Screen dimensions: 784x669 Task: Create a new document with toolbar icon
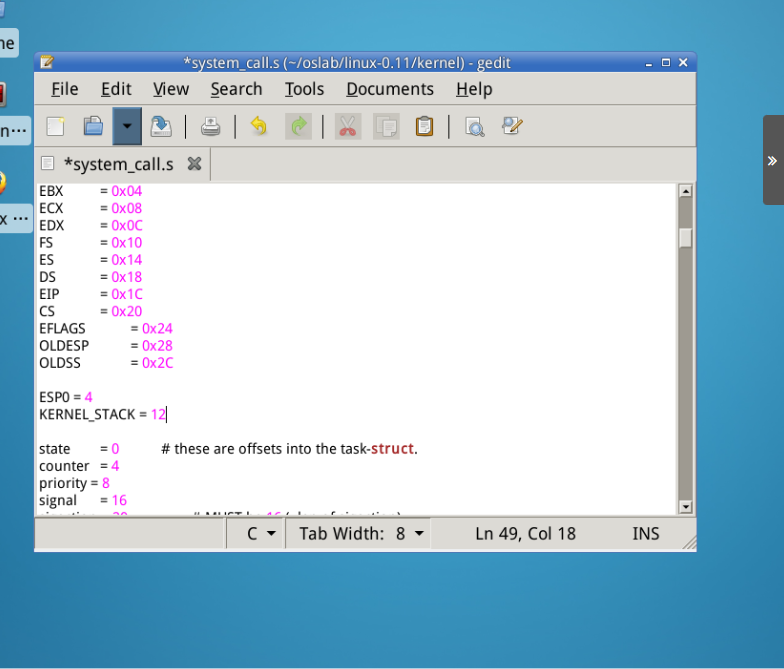point(56,127)
